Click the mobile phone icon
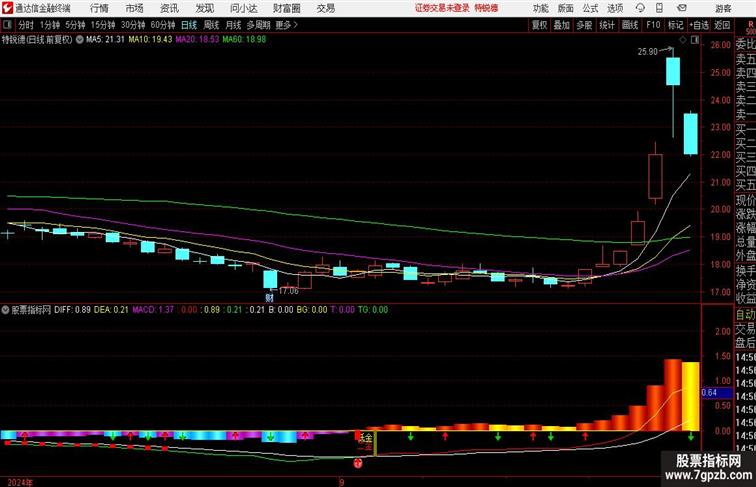 [x=659, y=8]
